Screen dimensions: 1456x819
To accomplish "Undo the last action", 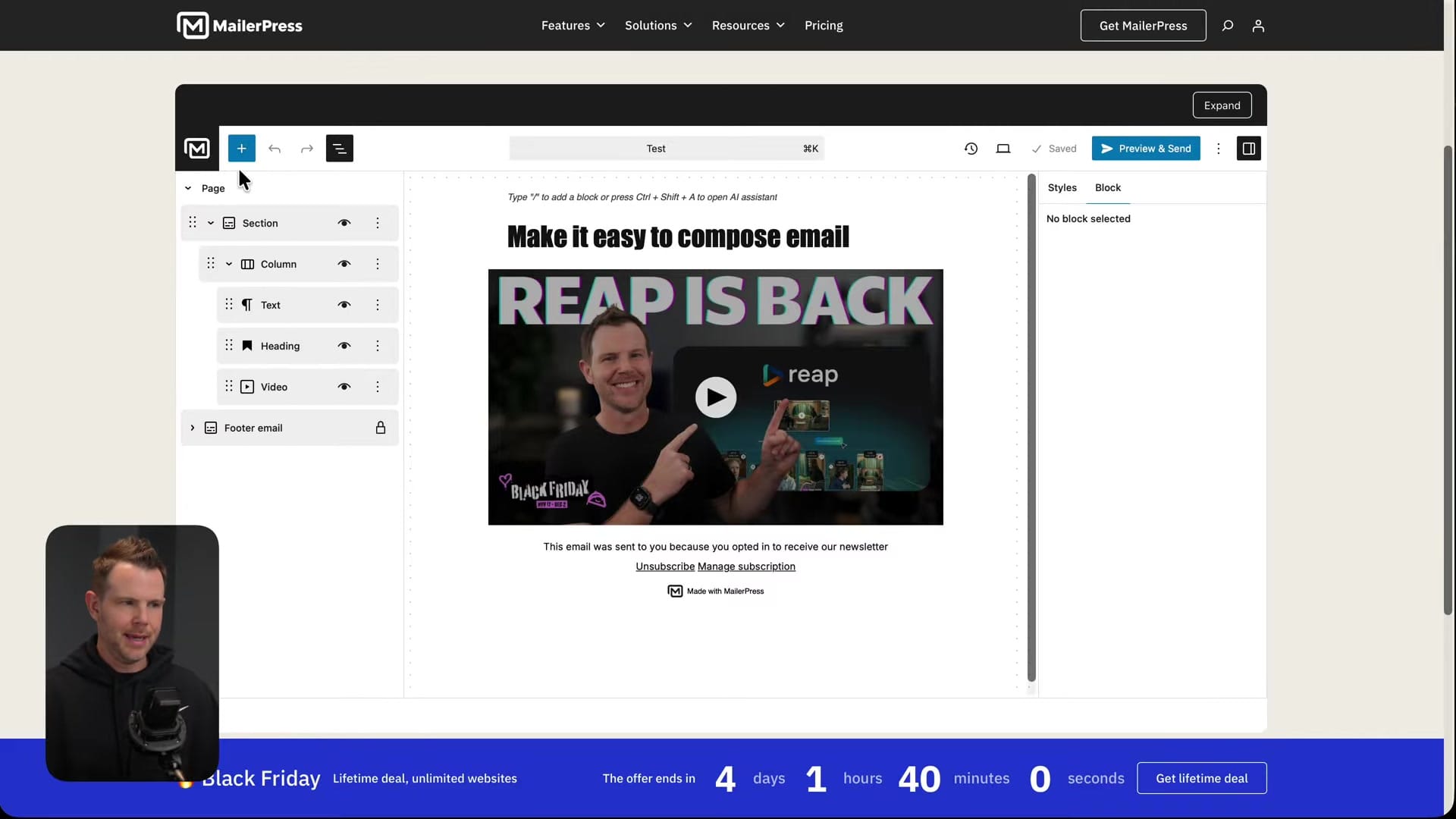I will (275, 149).
